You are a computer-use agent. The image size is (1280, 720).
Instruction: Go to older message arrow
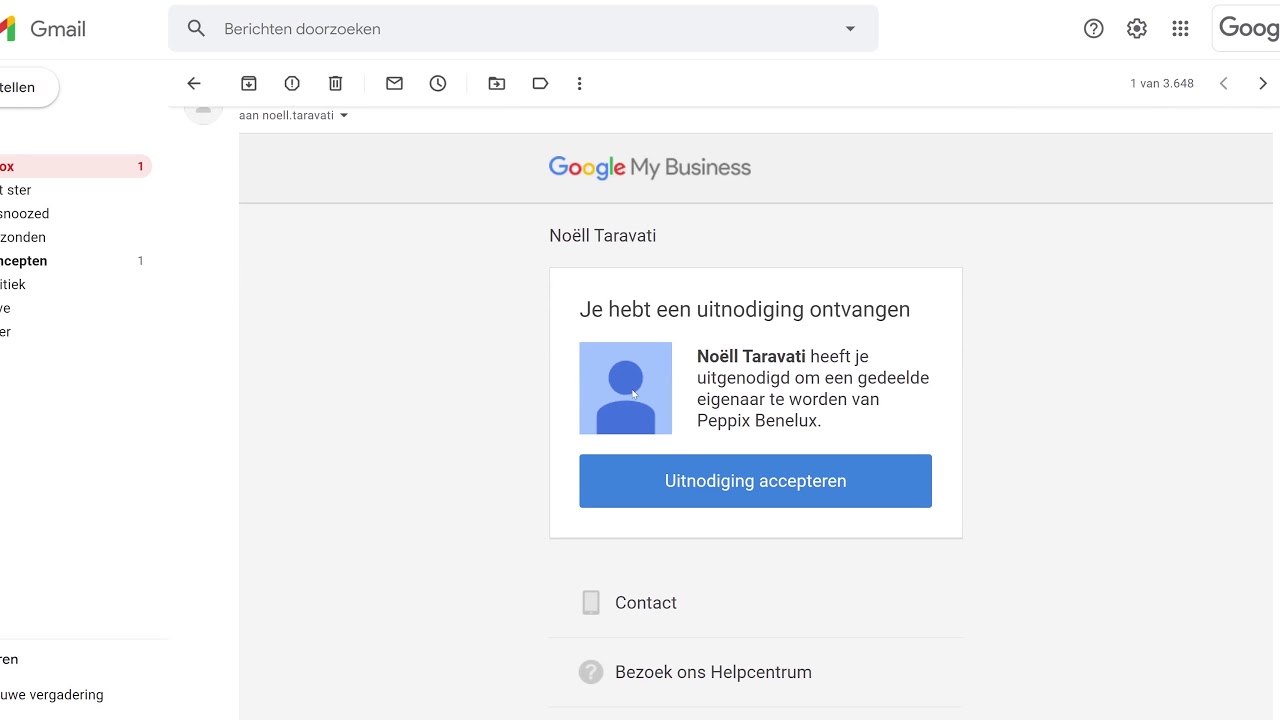pyautogui.click(x=1263, y=84)
